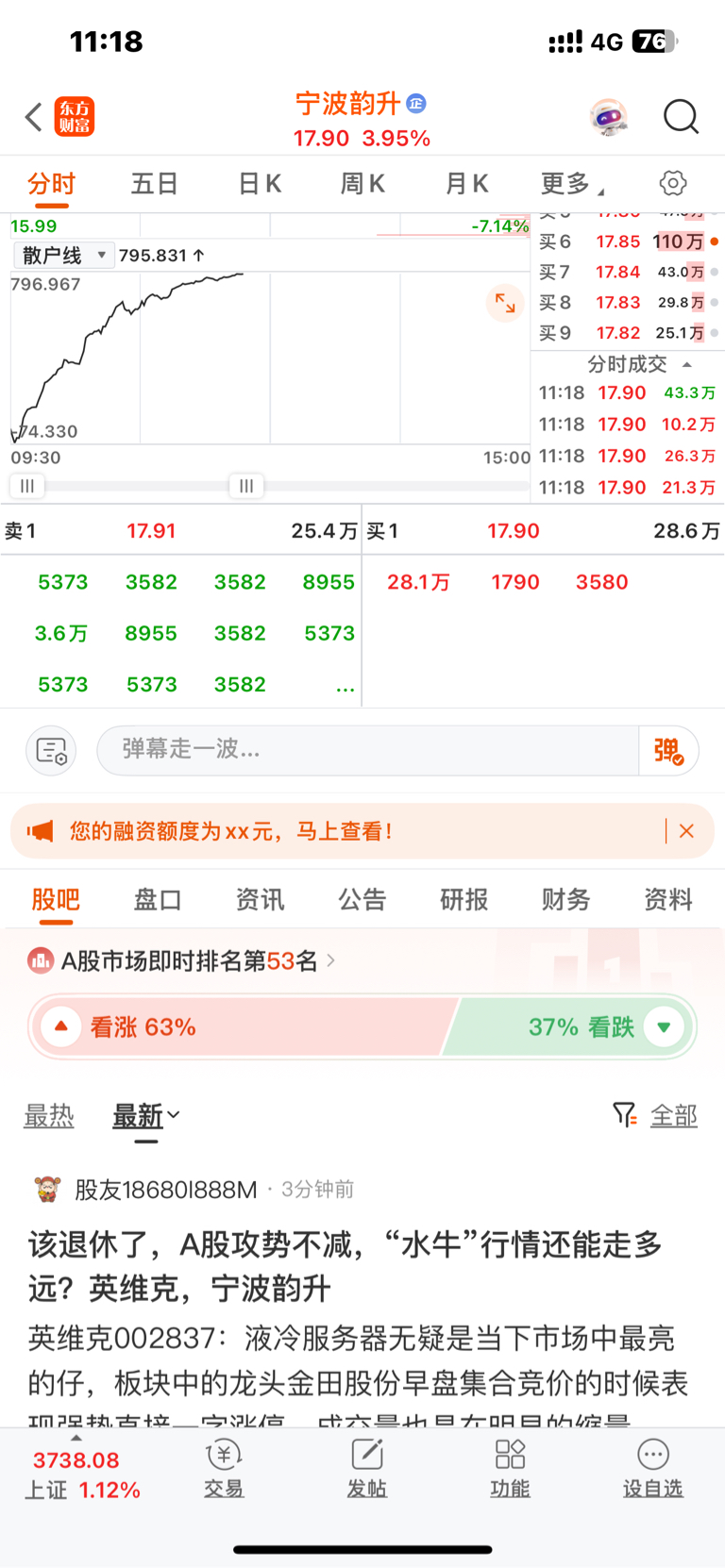
Task: Tap 卖1 17.91 order row
Action: coord(180,531)
